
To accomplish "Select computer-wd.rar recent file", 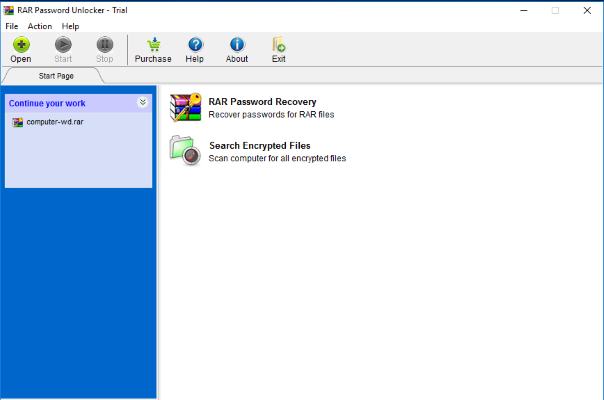I will point(55,122).
